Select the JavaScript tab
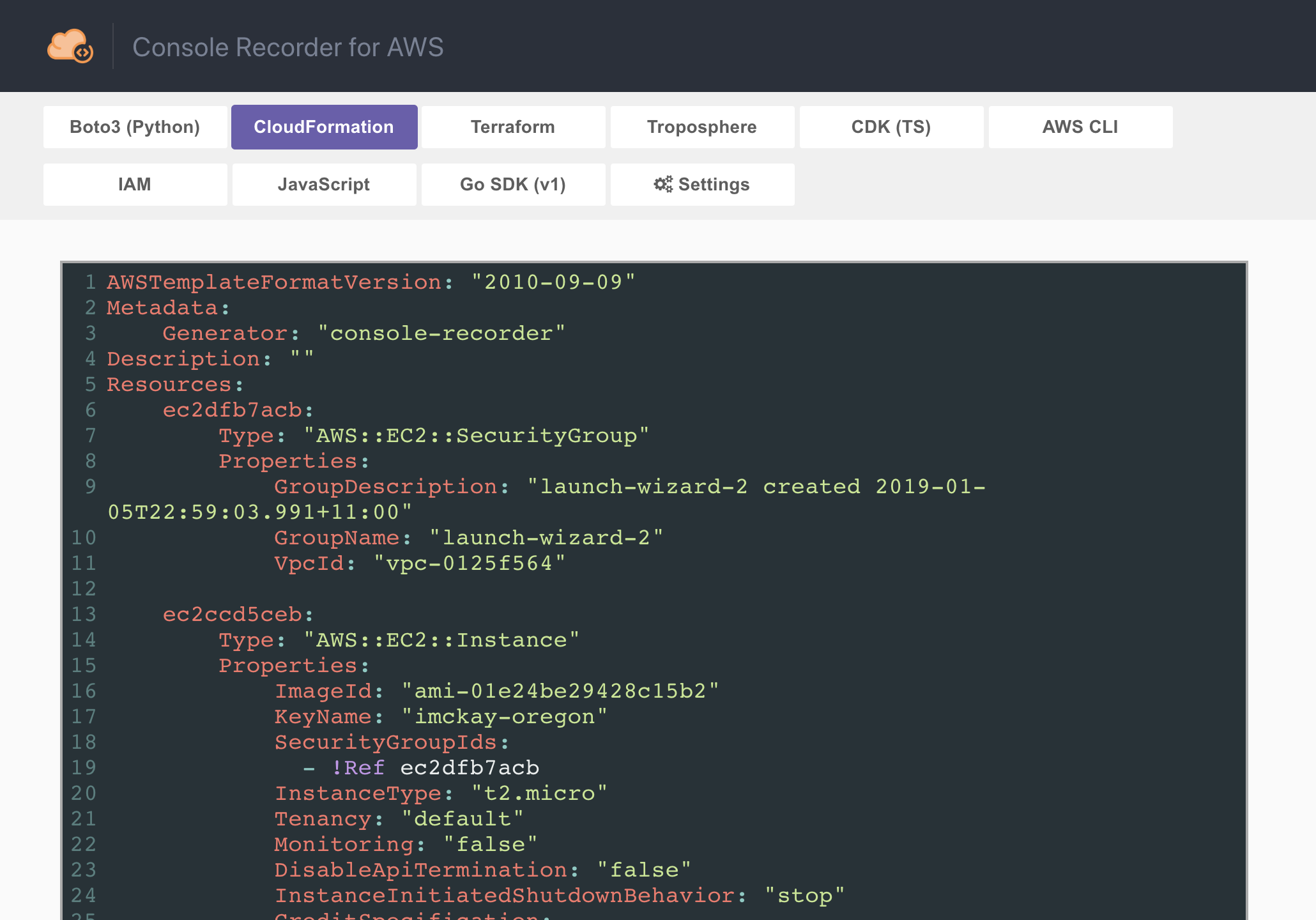This screenshot has width=1316, height=920. click(324, 185)
